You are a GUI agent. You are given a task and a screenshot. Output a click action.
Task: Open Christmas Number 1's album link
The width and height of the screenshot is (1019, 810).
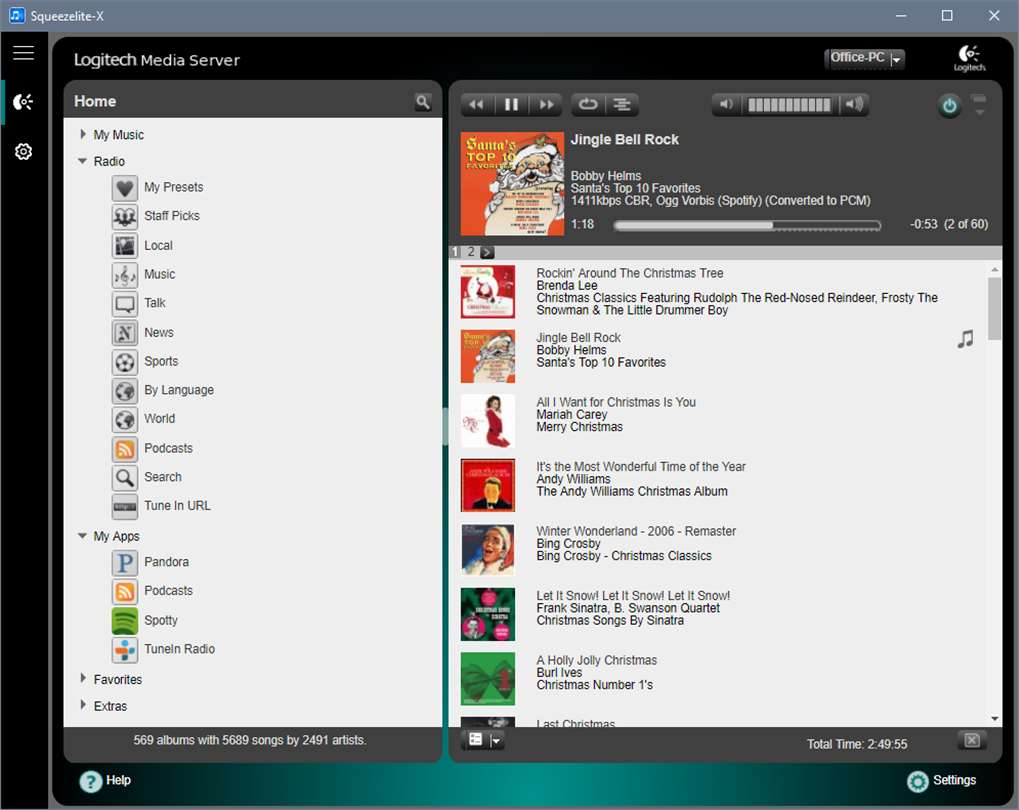coord(595,685)
